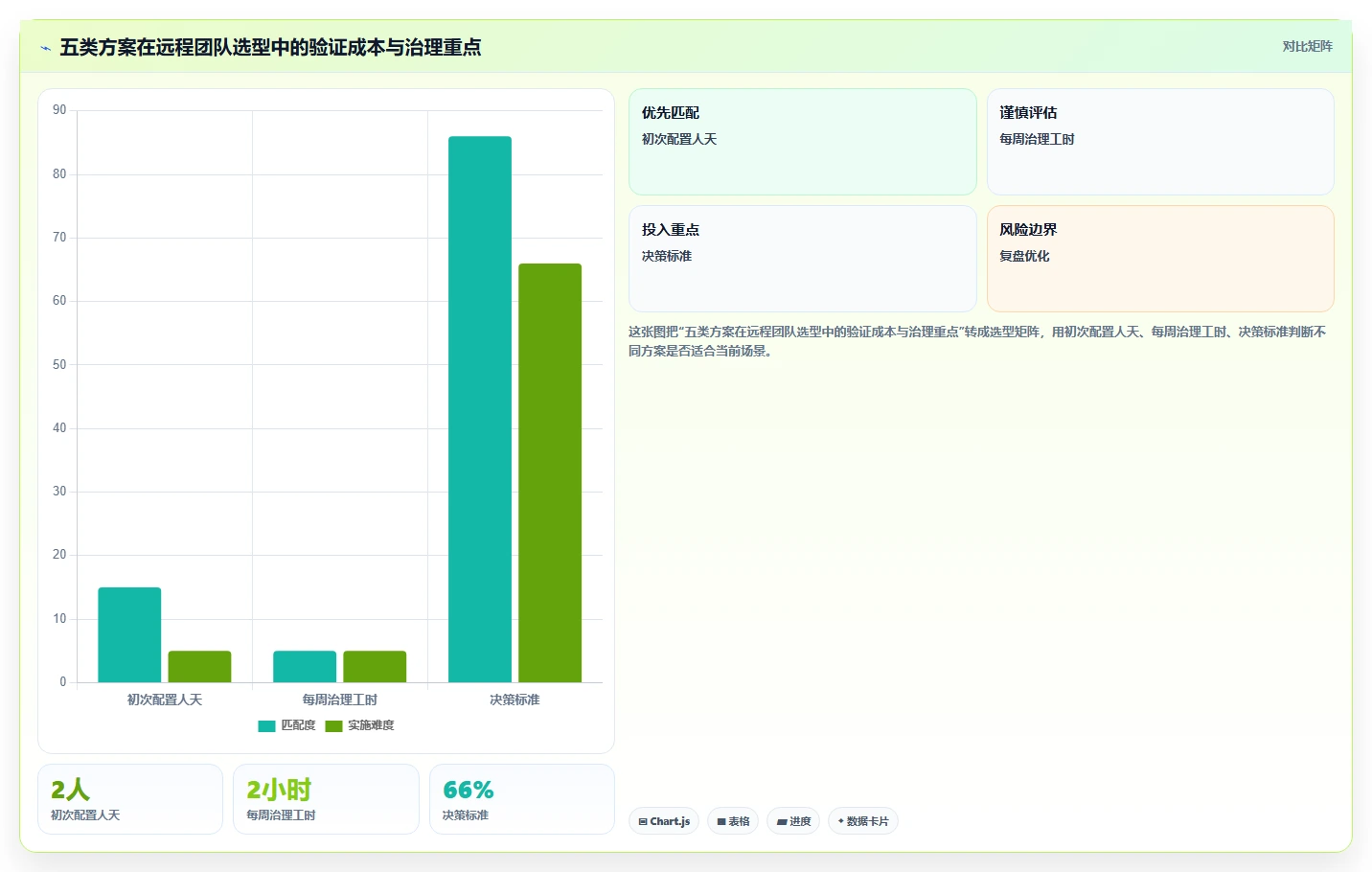The image size is (1372, 872).
Task: Click the 50 y-axis value
Action: (59, 364)
